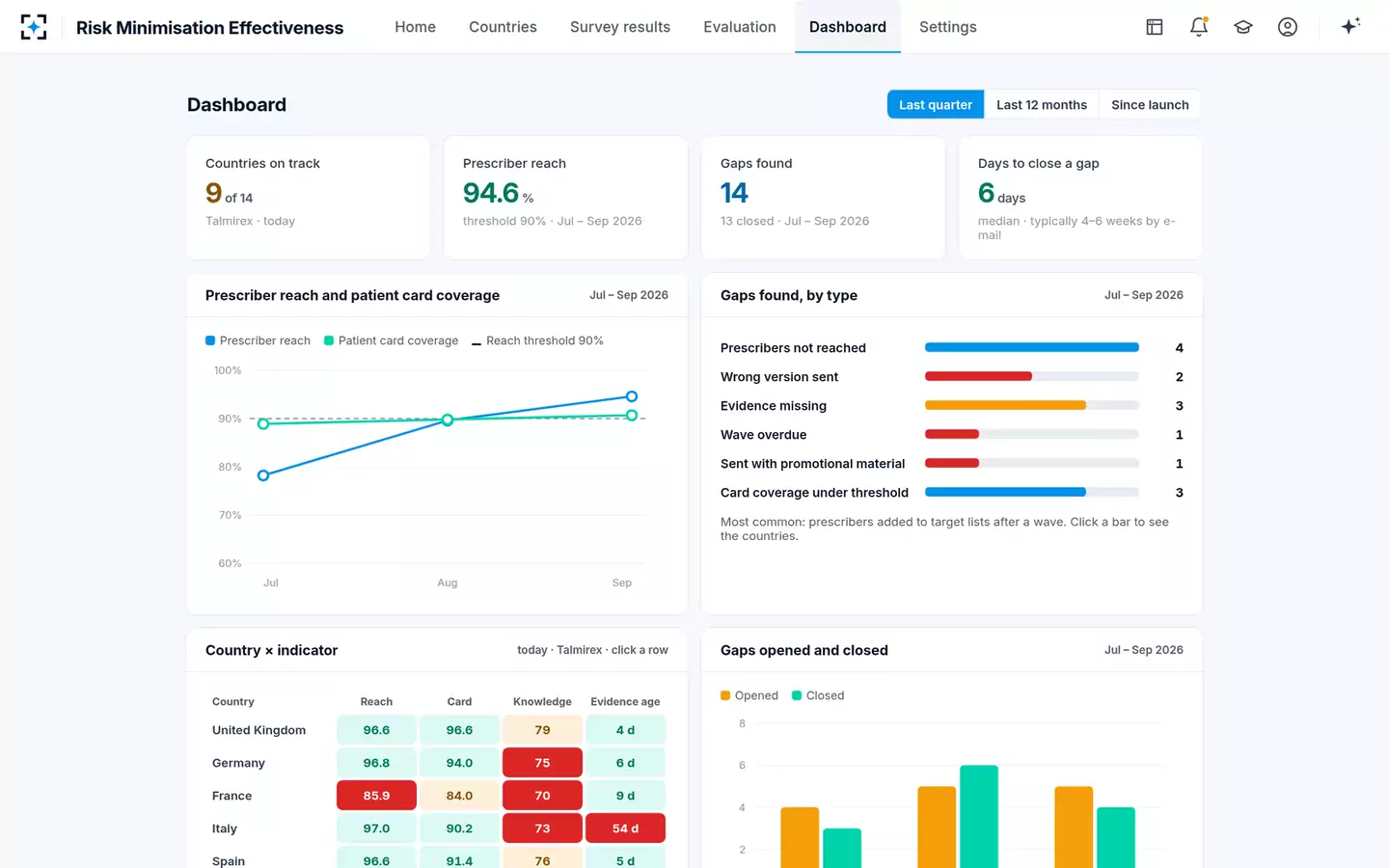Viewport: 1389px width, 868px height.
Task: Click the September prescriber reach data point
Action: tap(632, 396)
